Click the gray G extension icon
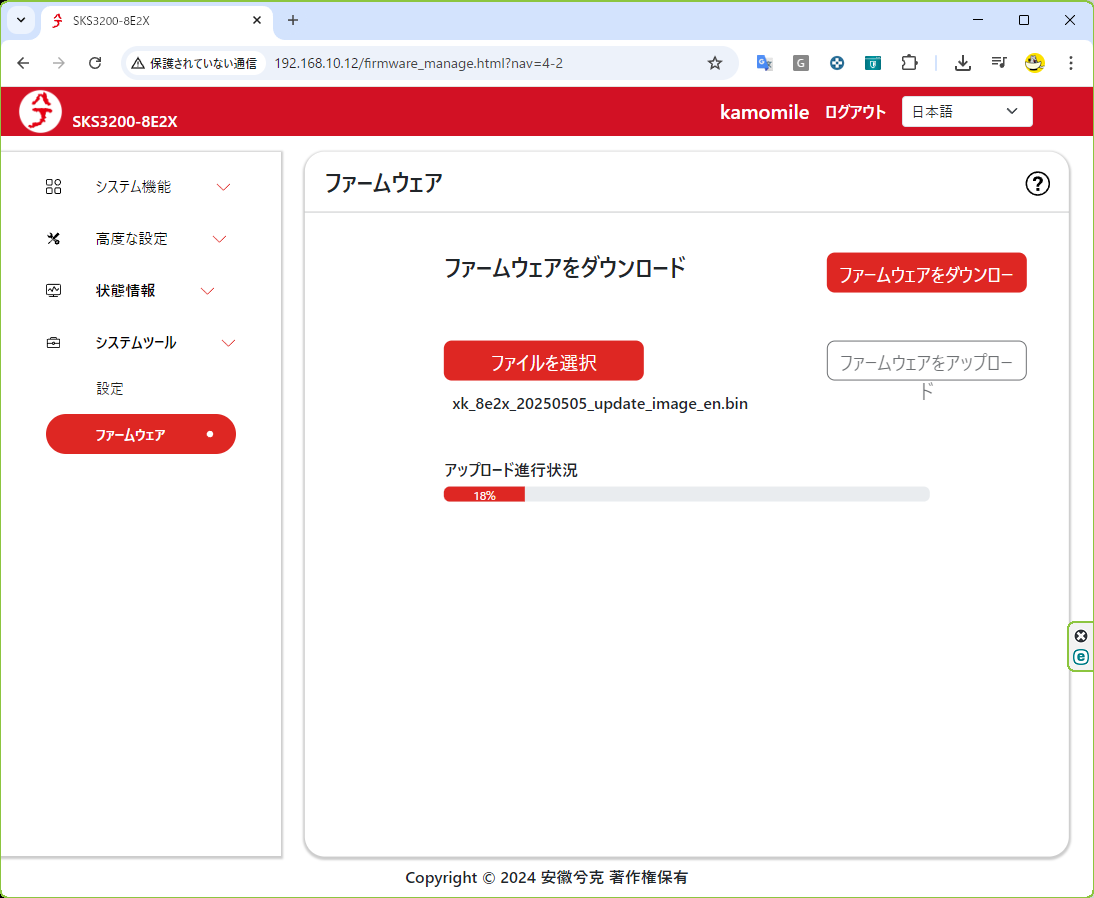The width and height of the screenshot is (1094, 898). [x=800, y=63]
